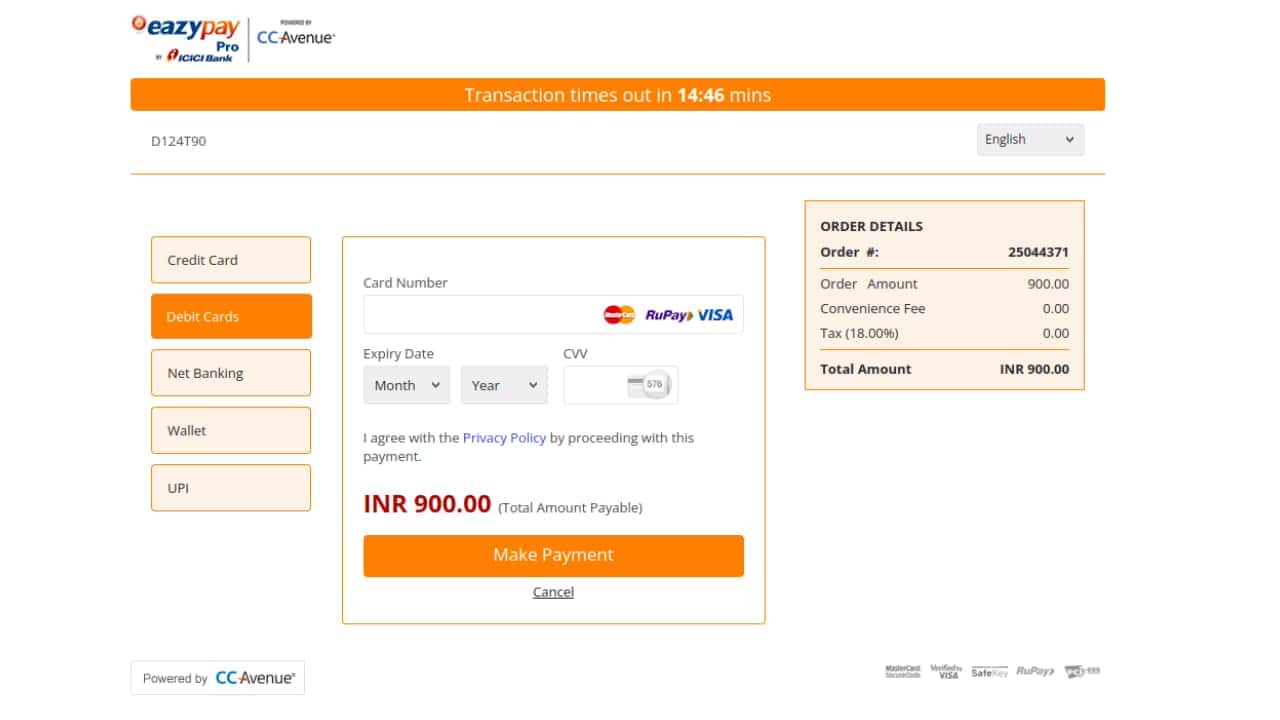Click the eazypay Pro ICICI Bank logo
This screenshot has height=720, width=1280.
(186, 39)
